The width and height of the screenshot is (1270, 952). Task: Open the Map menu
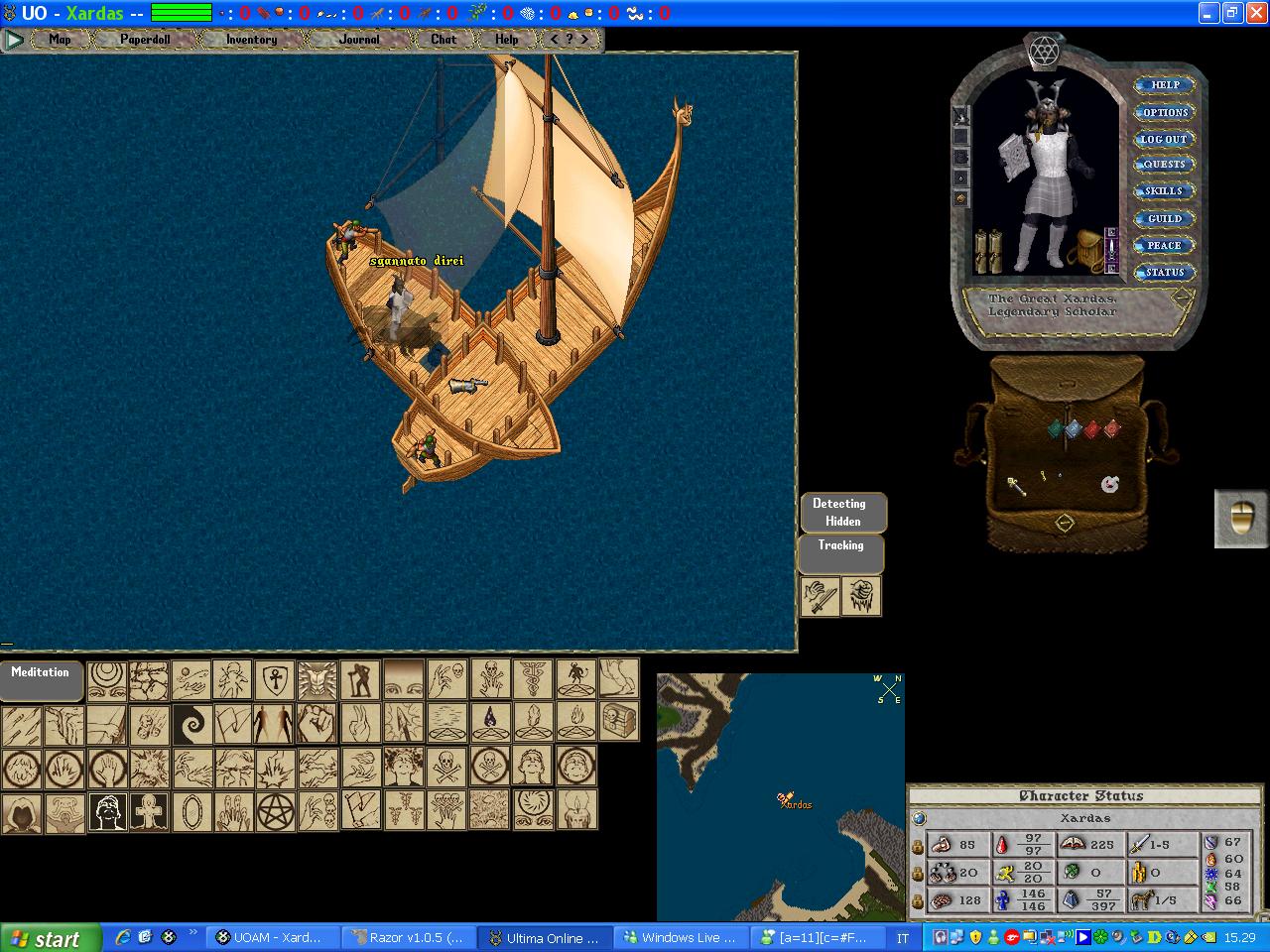[60, 40]
